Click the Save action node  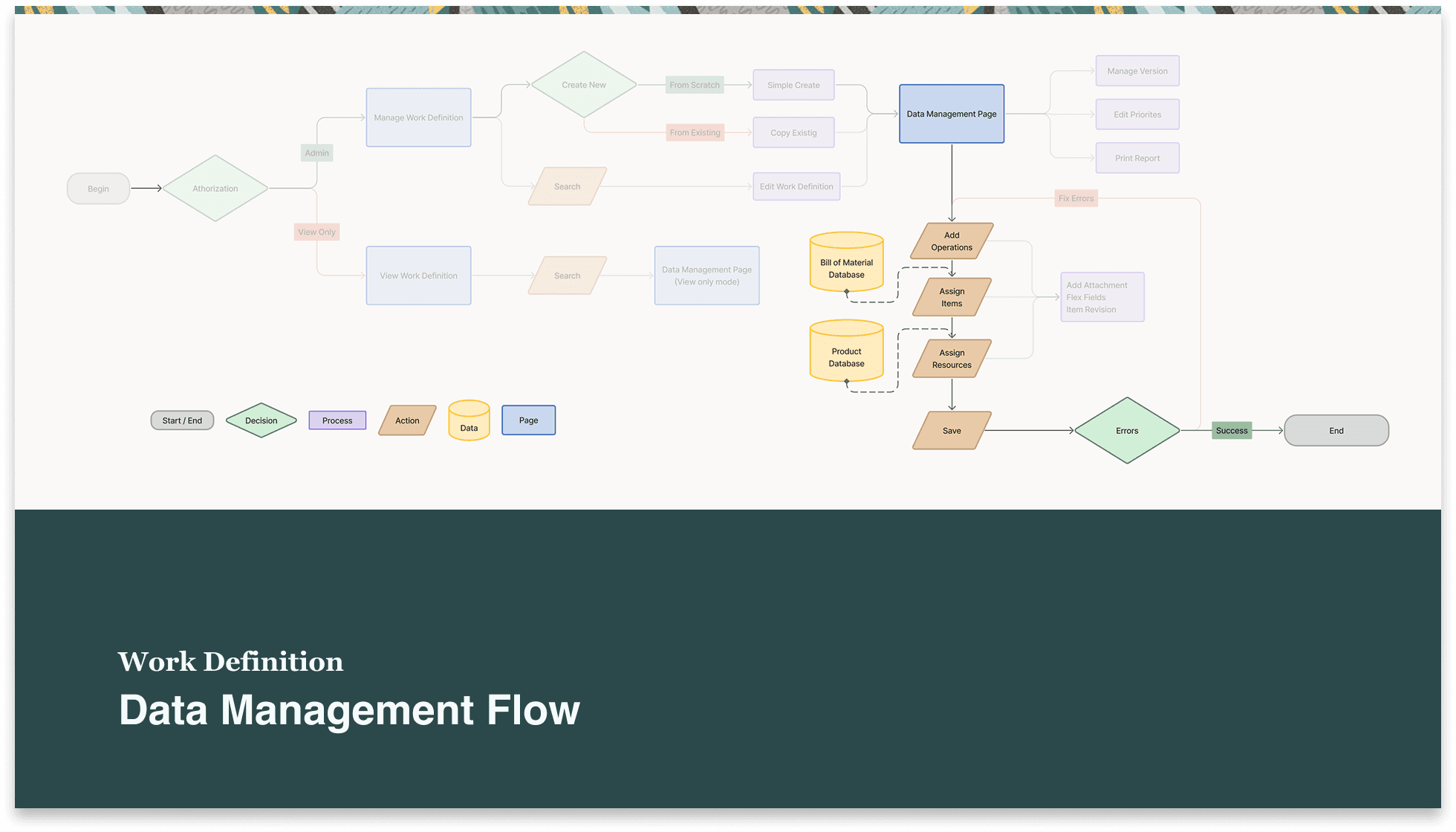[952, 431]
